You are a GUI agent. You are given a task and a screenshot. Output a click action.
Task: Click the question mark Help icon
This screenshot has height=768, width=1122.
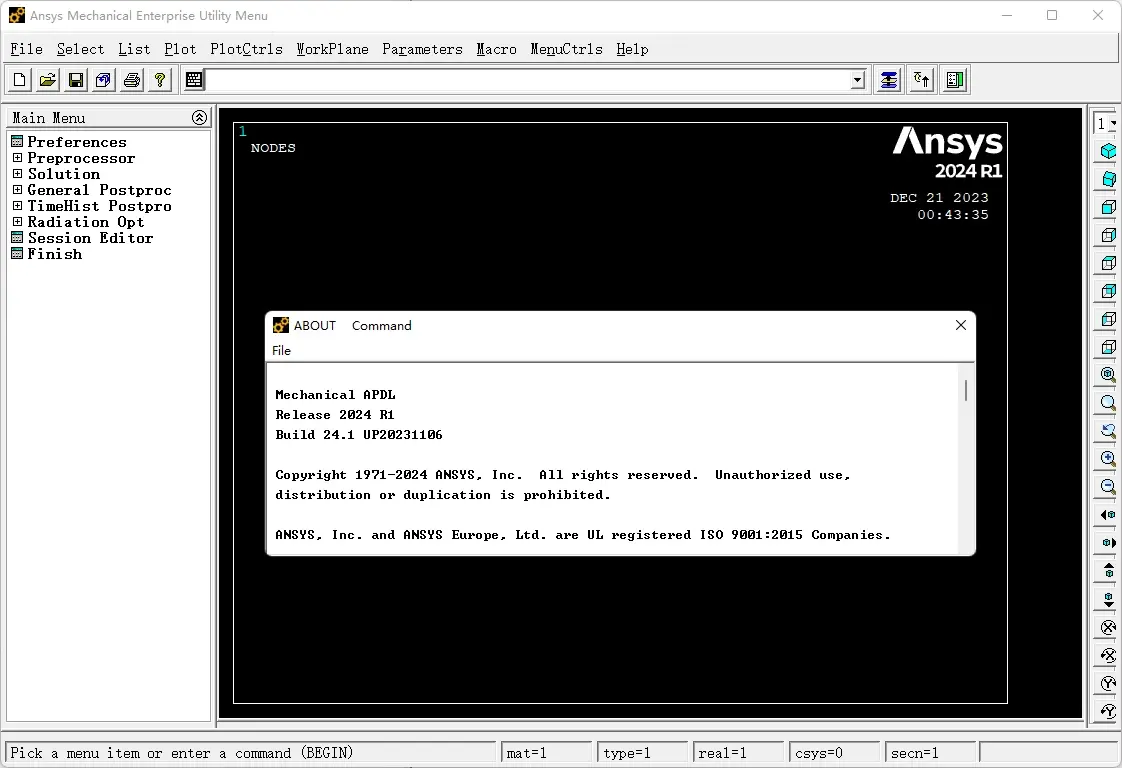(160, 79)
